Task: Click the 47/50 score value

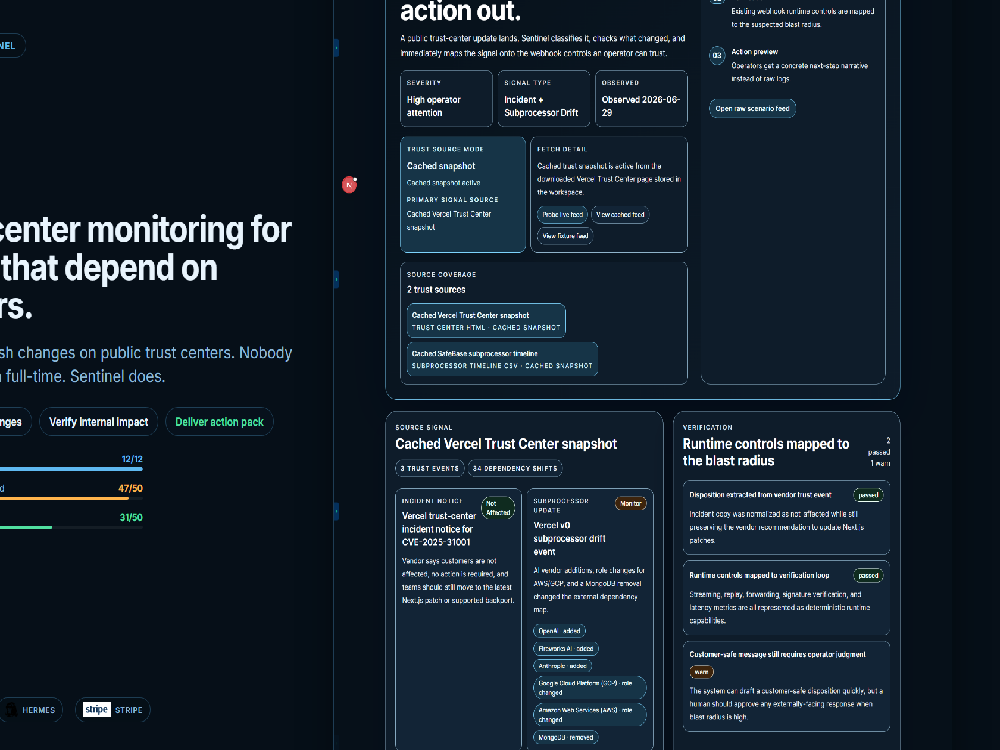Action: click(130, 489)
